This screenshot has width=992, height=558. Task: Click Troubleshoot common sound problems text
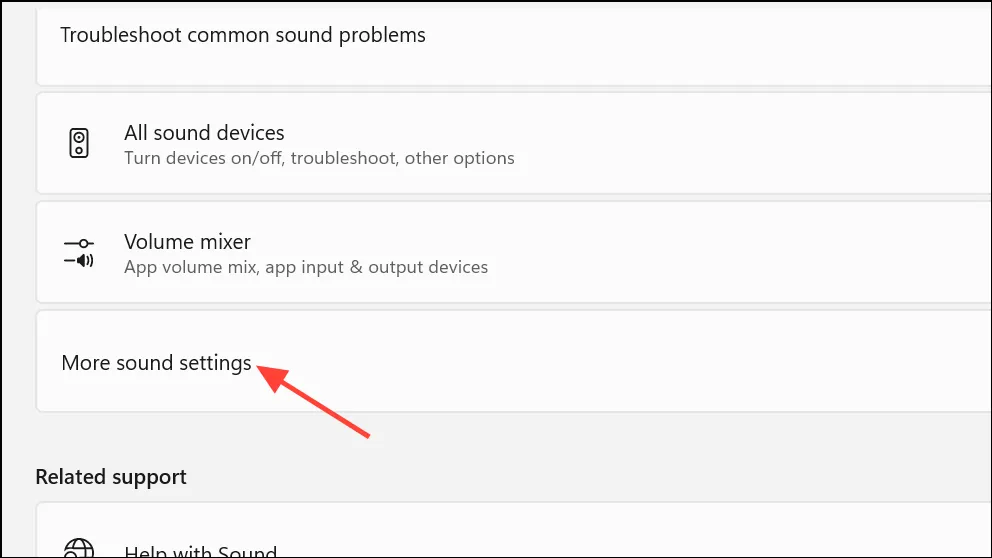tap(243, 35)
